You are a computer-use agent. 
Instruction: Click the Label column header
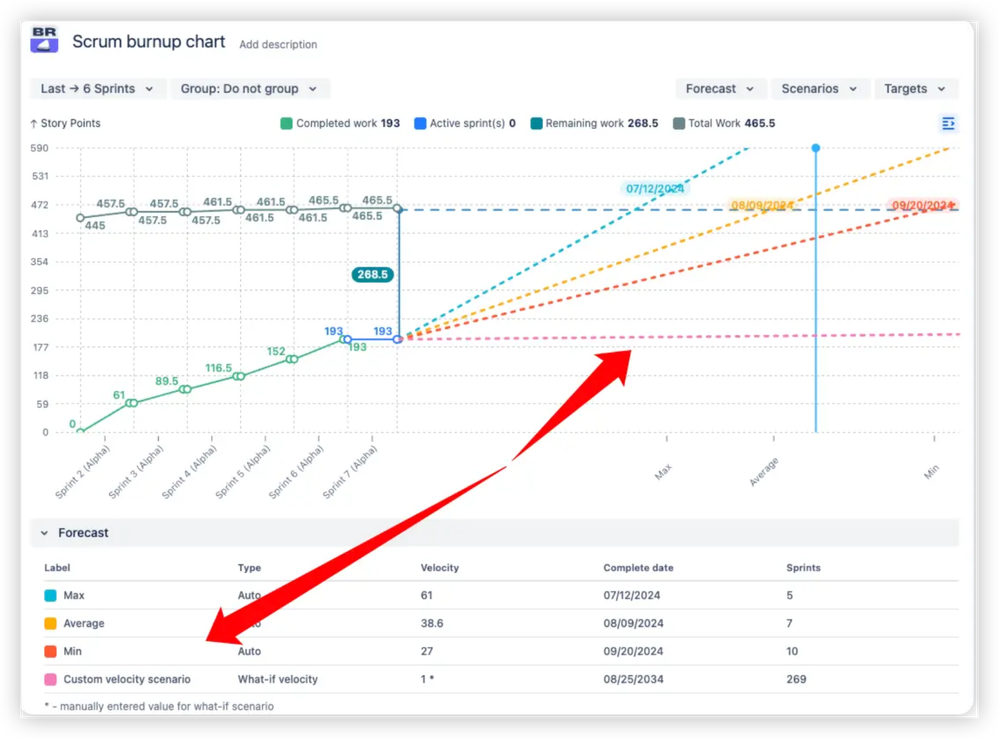click(x=57, y=568)
